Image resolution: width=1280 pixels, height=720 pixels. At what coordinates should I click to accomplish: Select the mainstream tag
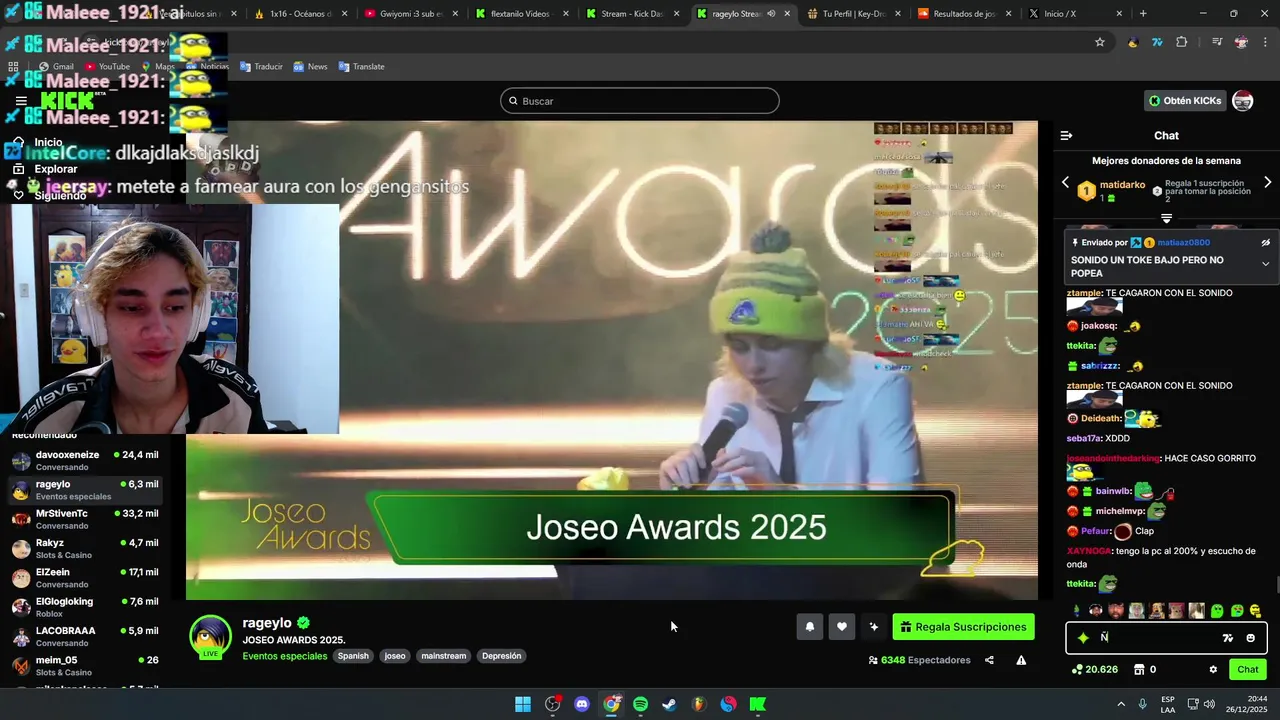tap(444, 656)
